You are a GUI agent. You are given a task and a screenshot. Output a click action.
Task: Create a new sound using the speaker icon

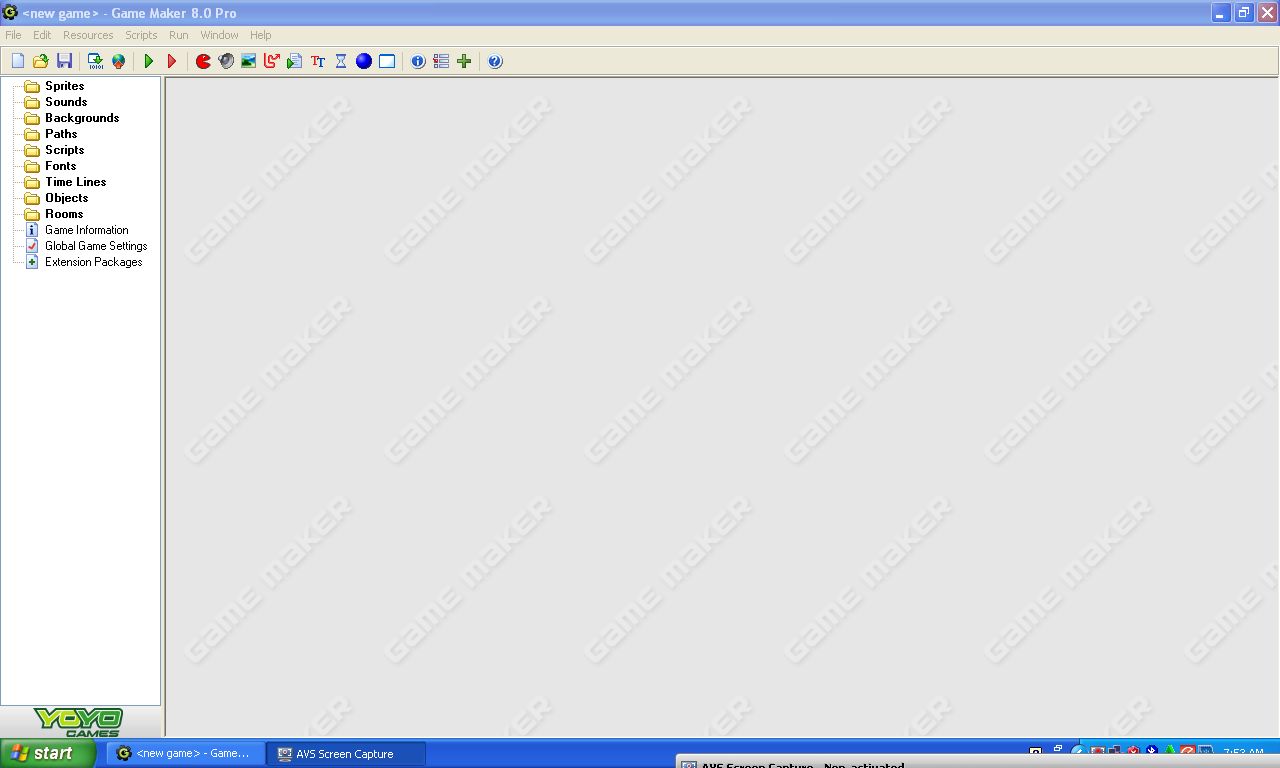pos(225,61)
